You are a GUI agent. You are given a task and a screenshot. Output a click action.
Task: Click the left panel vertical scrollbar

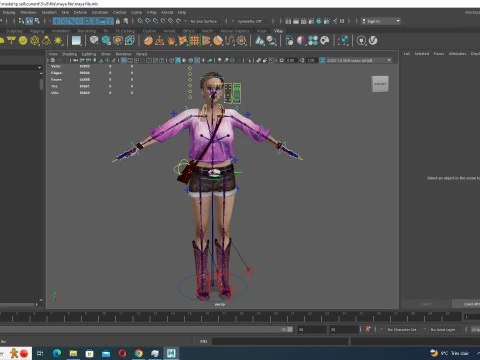pos(41,84)
